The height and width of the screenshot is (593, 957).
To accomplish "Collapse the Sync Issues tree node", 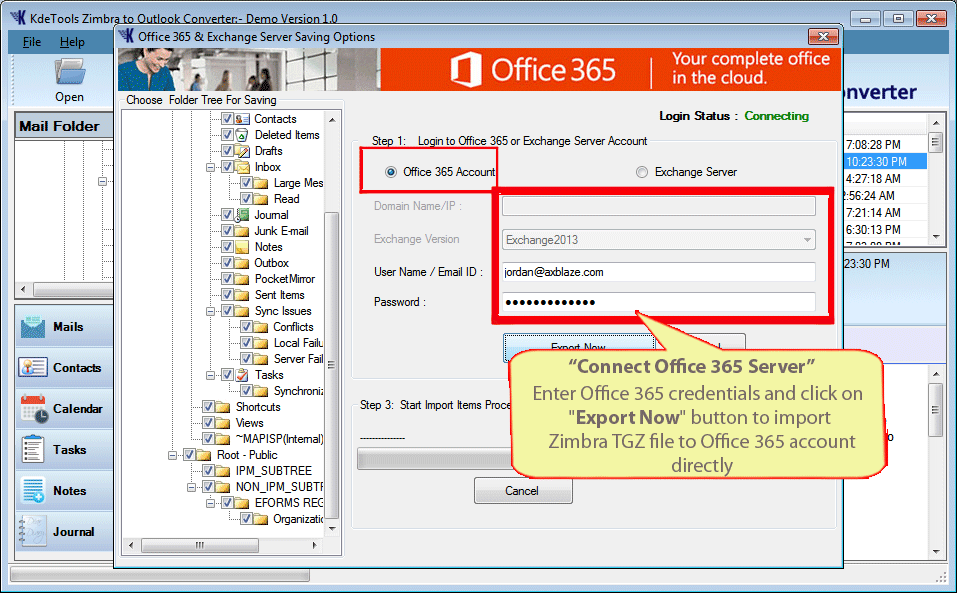I will 211,311.
